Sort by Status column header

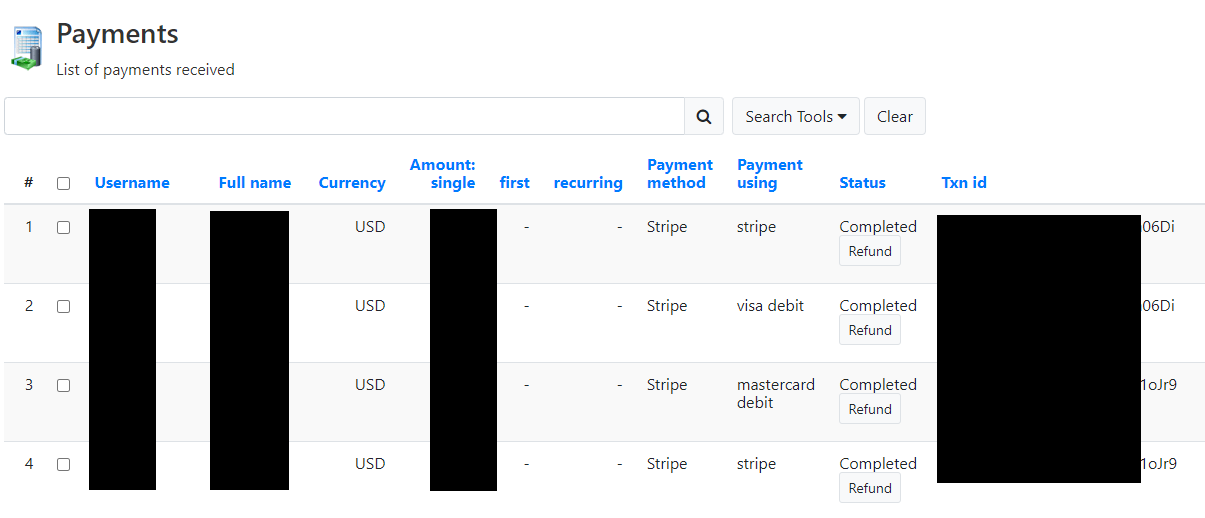(862, 183)
